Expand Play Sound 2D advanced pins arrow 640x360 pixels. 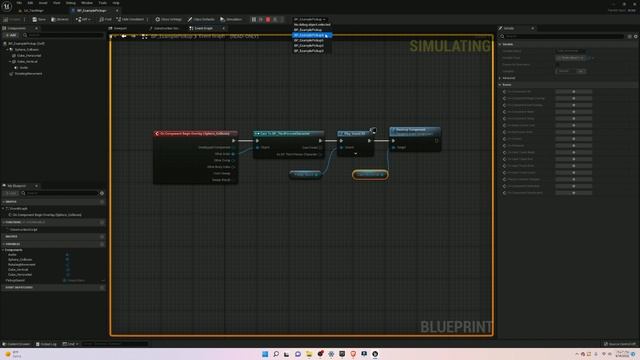[356, 154]
